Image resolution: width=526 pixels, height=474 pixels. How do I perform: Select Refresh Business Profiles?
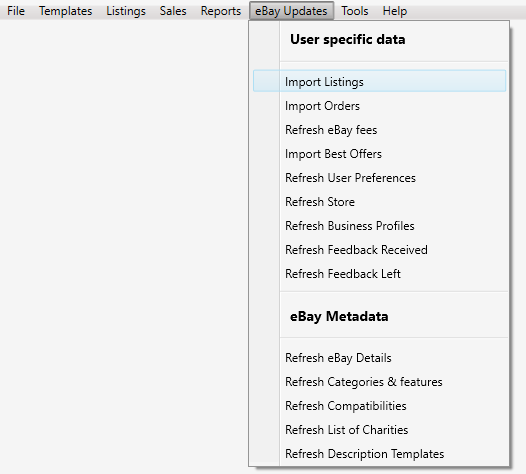click(x=379, y=226)
